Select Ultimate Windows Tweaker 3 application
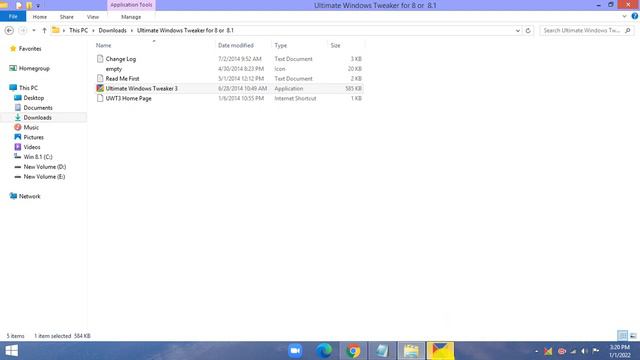Screen dimensions: 640x360 coord(142,88)
